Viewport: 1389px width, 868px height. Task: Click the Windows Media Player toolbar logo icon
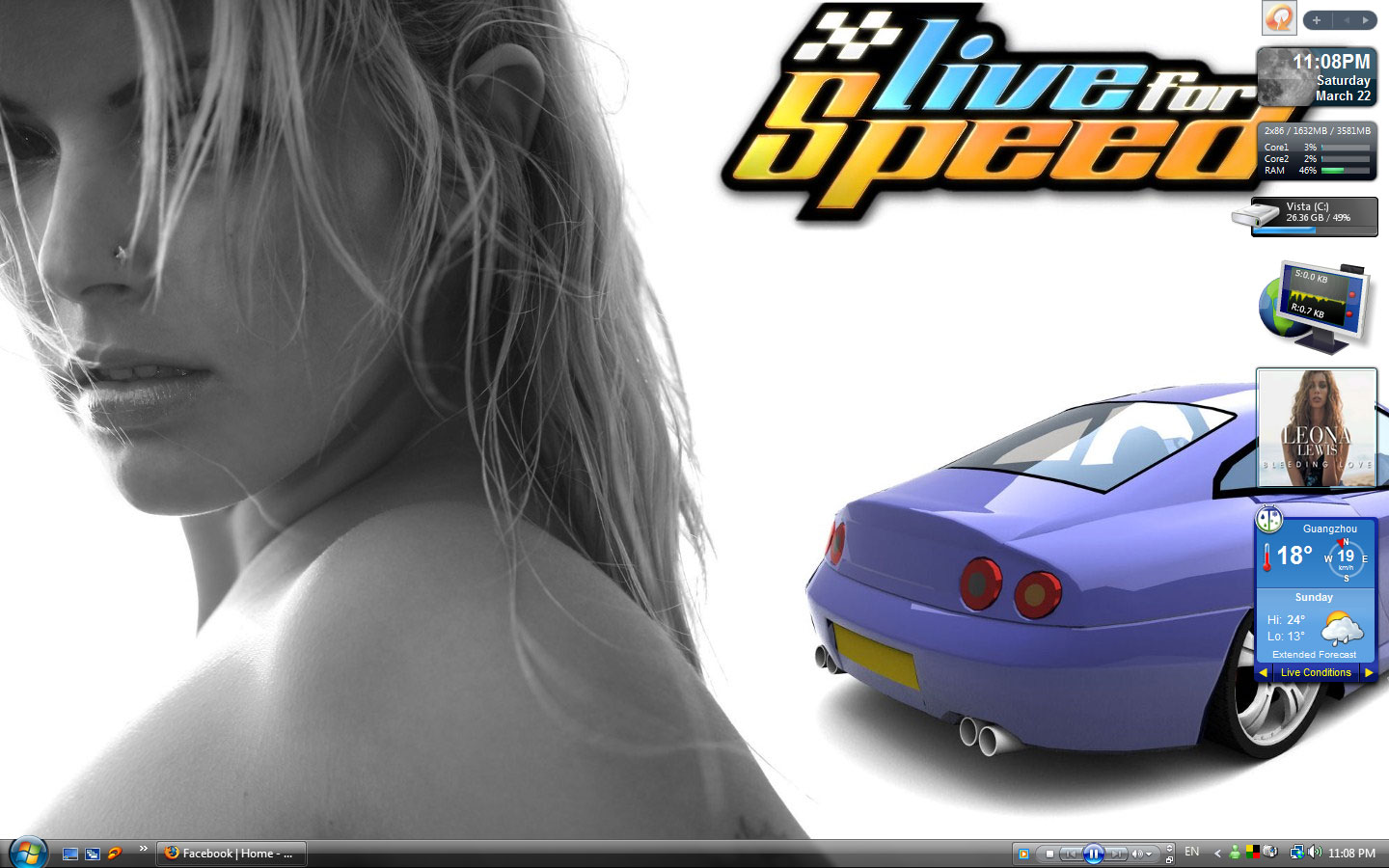[1023, 854]
